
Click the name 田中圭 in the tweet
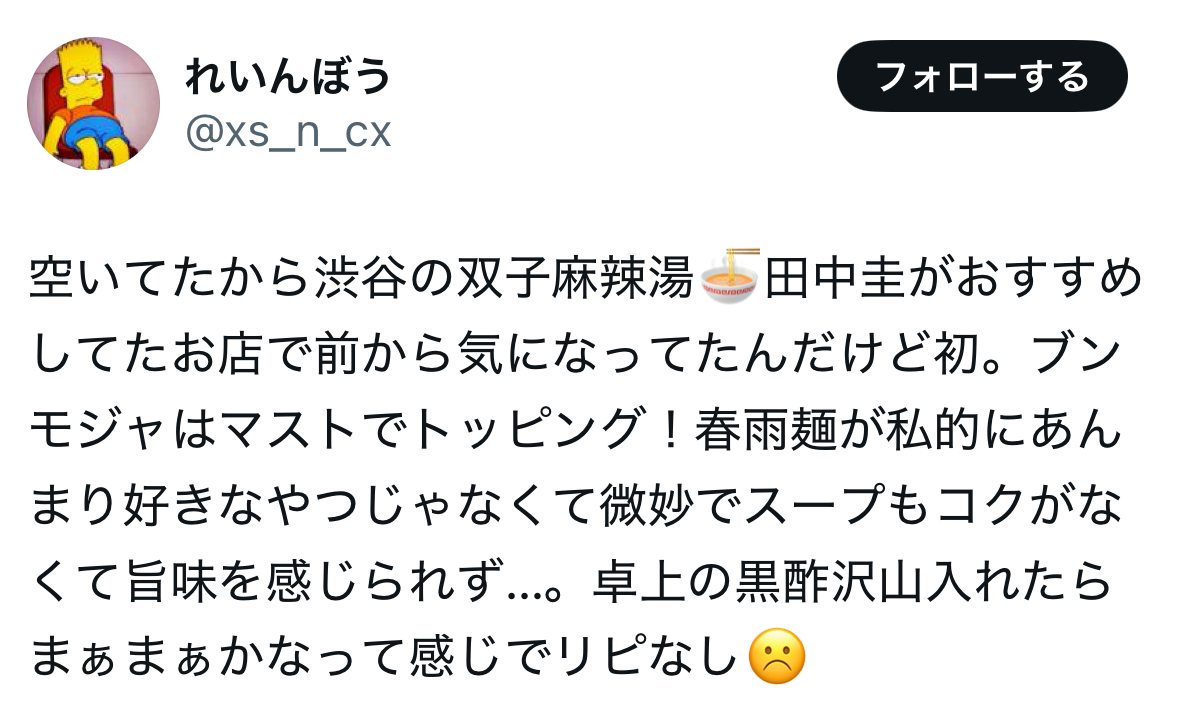[x=836, y=278]
